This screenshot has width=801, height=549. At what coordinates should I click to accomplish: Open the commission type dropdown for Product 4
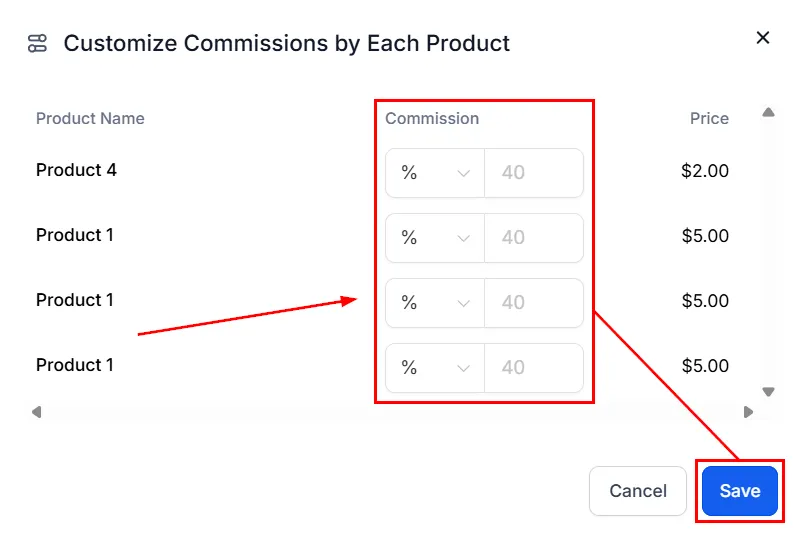435,173
